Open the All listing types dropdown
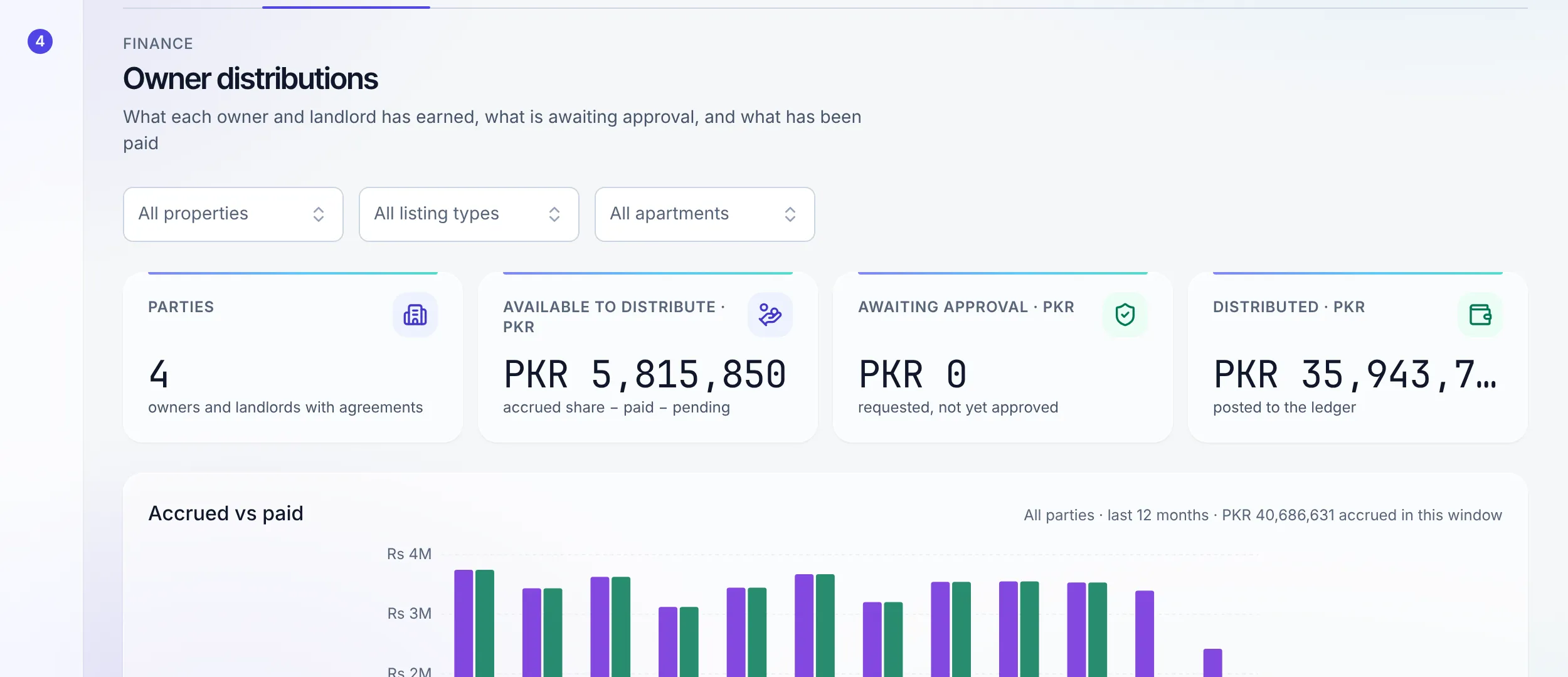Screen dimensions: 1568x677 click(469, 214)
